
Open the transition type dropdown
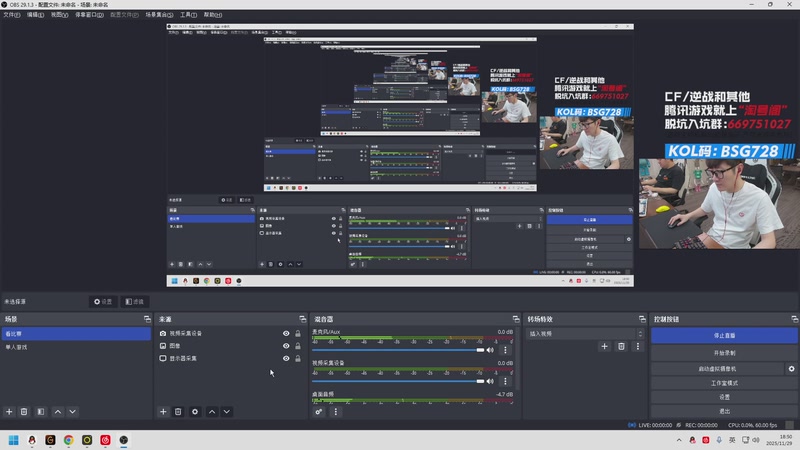click(x=585, y=334)
